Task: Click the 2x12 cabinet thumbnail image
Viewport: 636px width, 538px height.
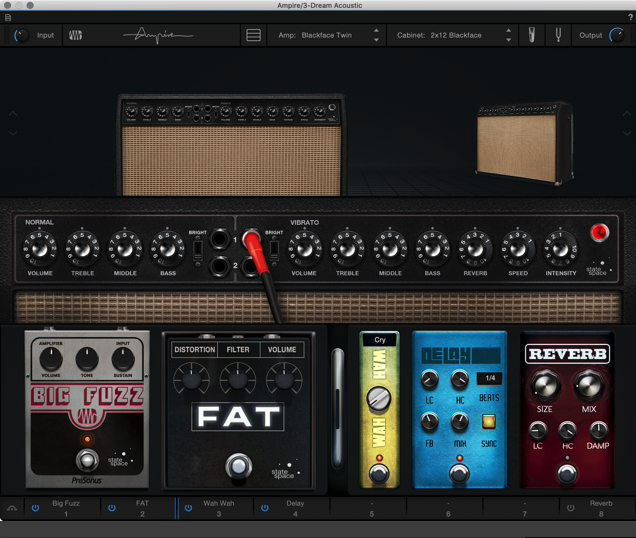Action: 524,143
